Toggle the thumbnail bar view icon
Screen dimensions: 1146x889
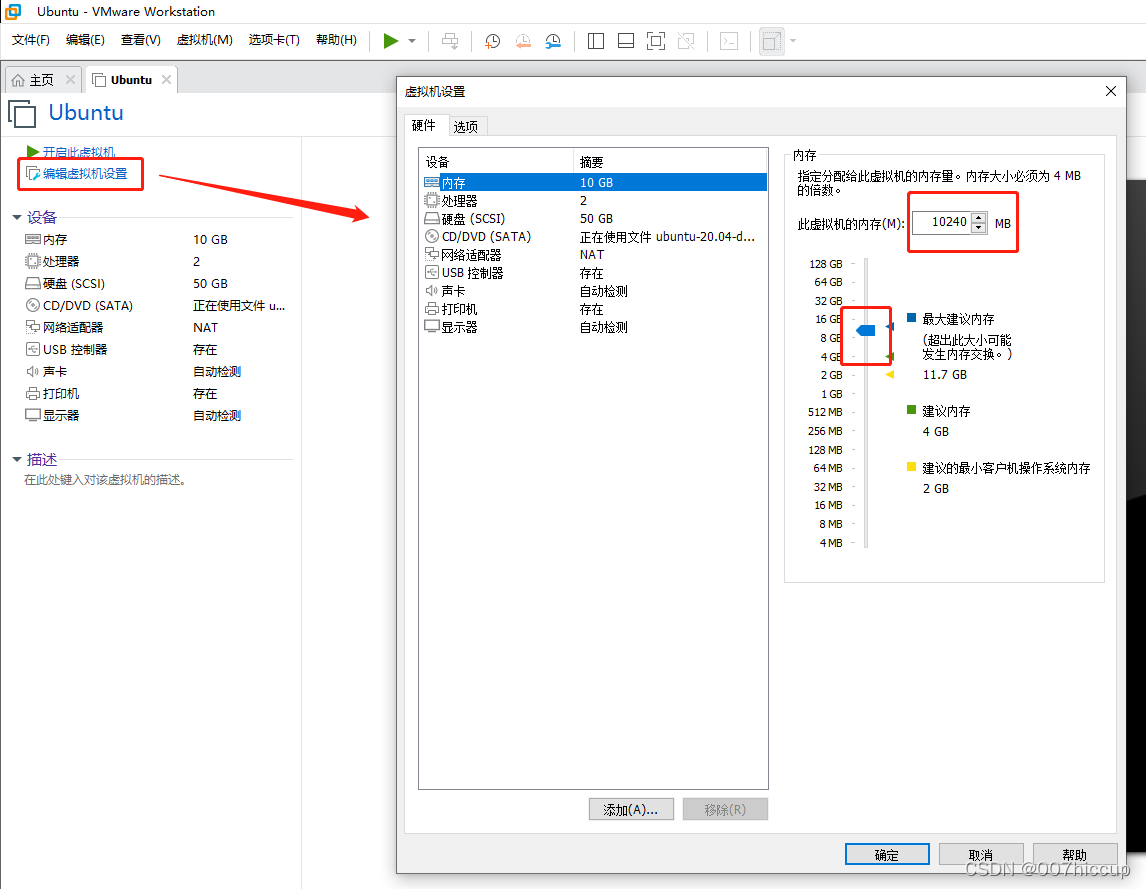click(x=626, y=41)
